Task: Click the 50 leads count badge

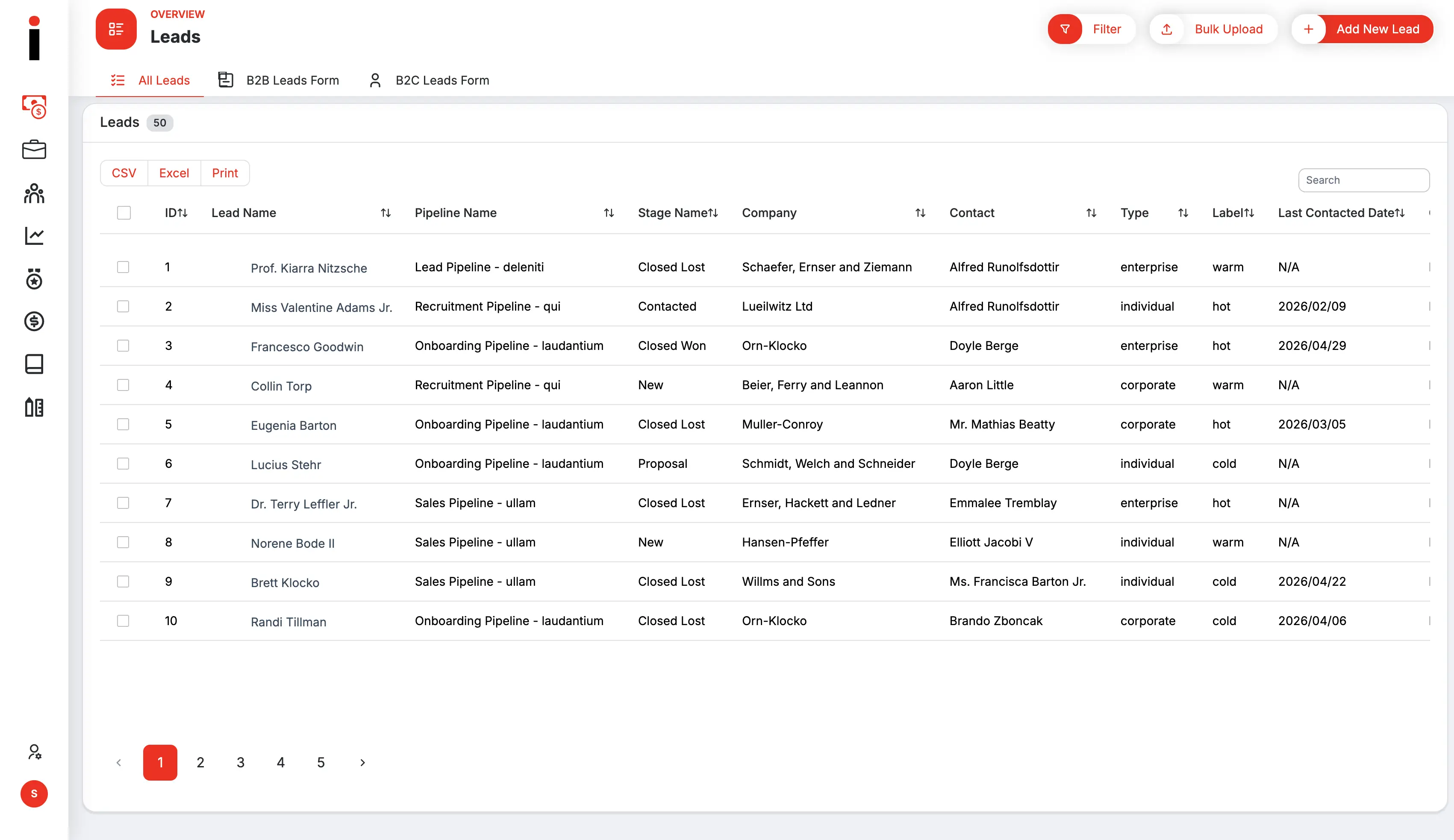Action: coord(160,122)
